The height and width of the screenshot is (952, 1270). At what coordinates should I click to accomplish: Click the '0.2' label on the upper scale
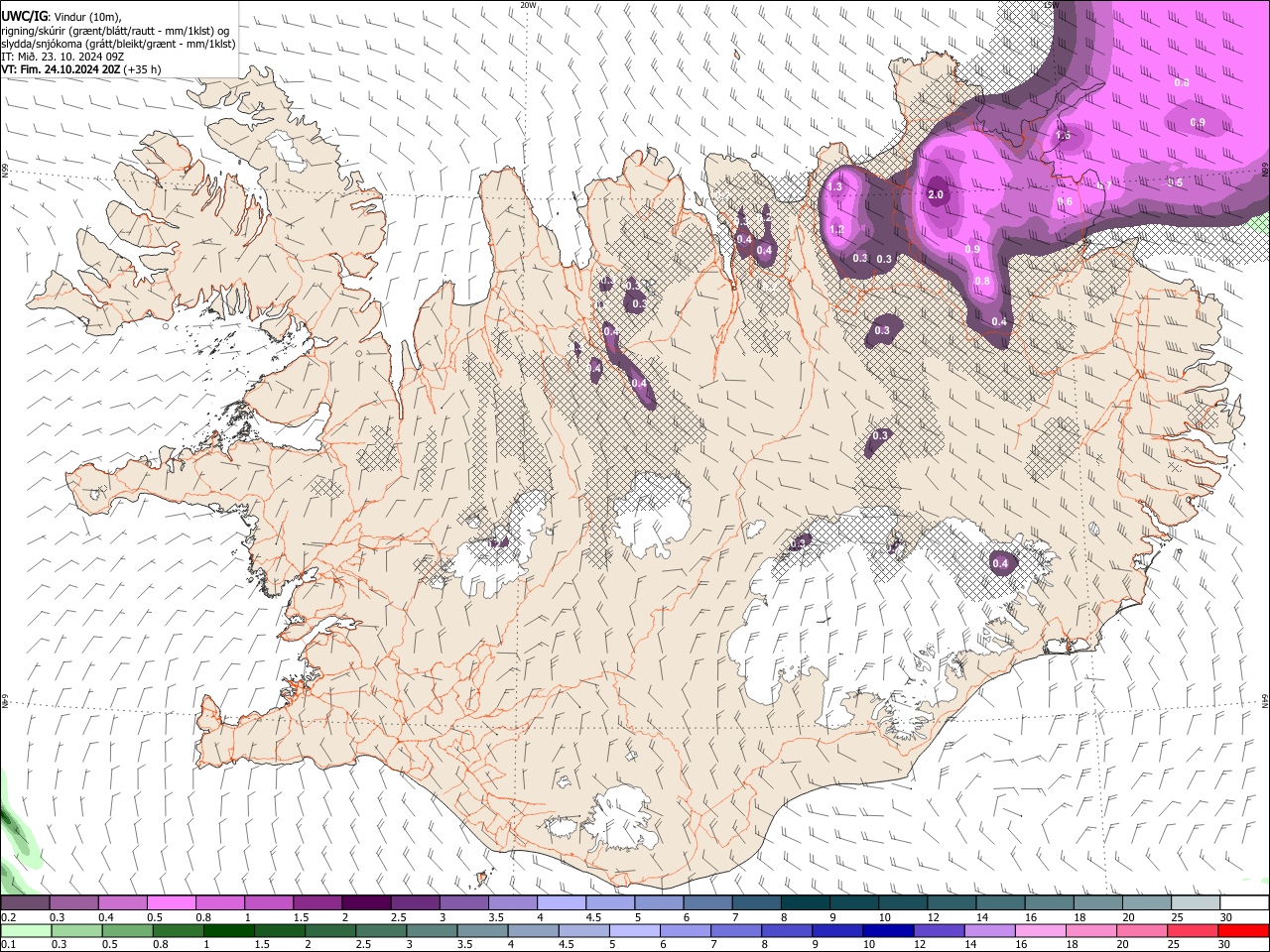point(8,917)
